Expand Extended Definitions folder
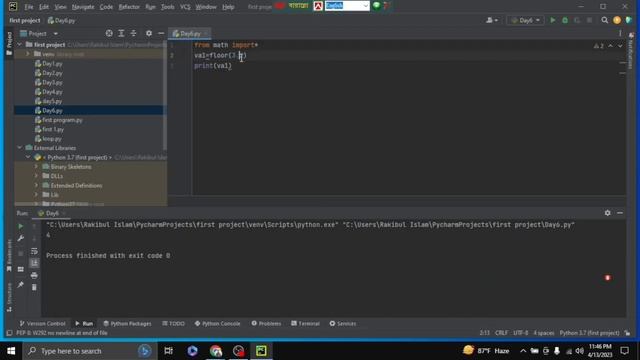The height and width of the screenshot is (360, 640). (36, 185)
